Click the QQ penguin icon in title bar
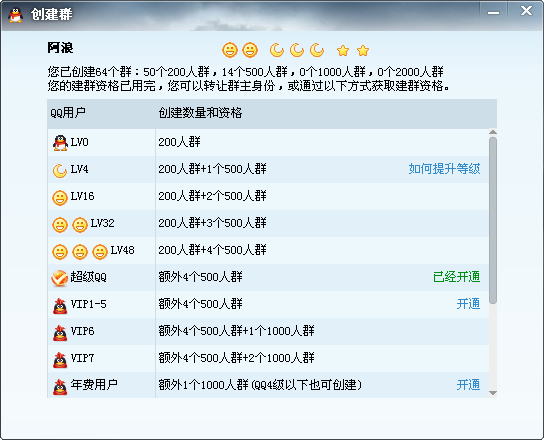The width and height of the screenshot is (544, 440). (x=15, y=15)
